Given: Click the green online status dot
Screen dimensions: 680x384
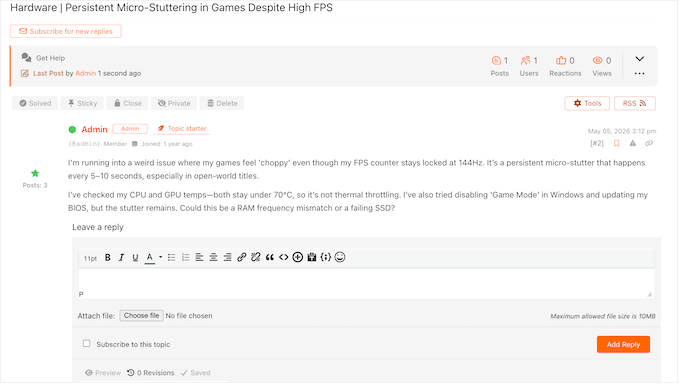Looking at the screenshot, I should (x=72, y=130).
